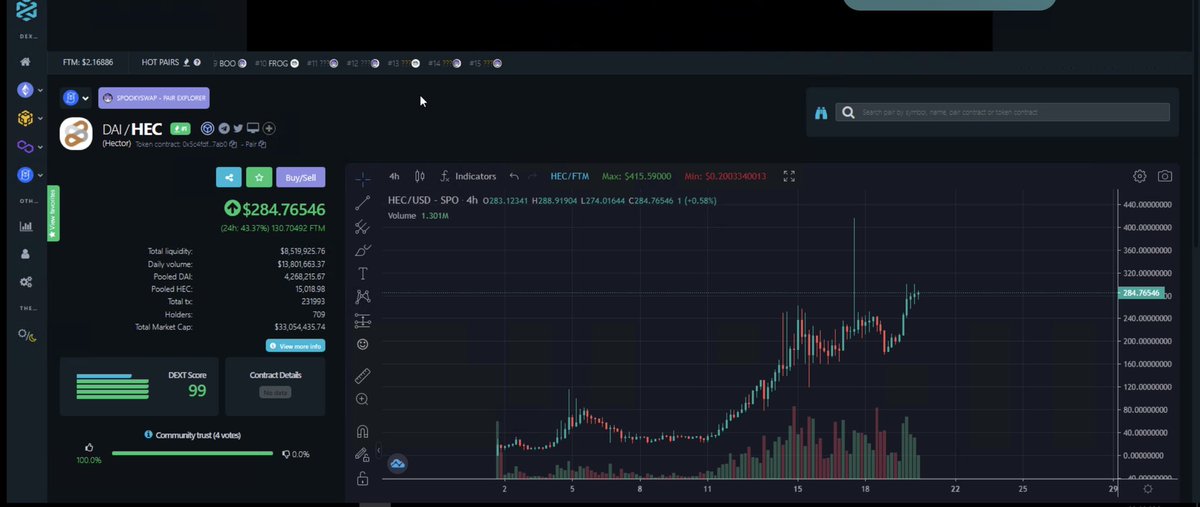Image resolution: width=1200 pixels, height=507 pixels.
Task: Open the Indicators menu
Action: coord(468,176)
